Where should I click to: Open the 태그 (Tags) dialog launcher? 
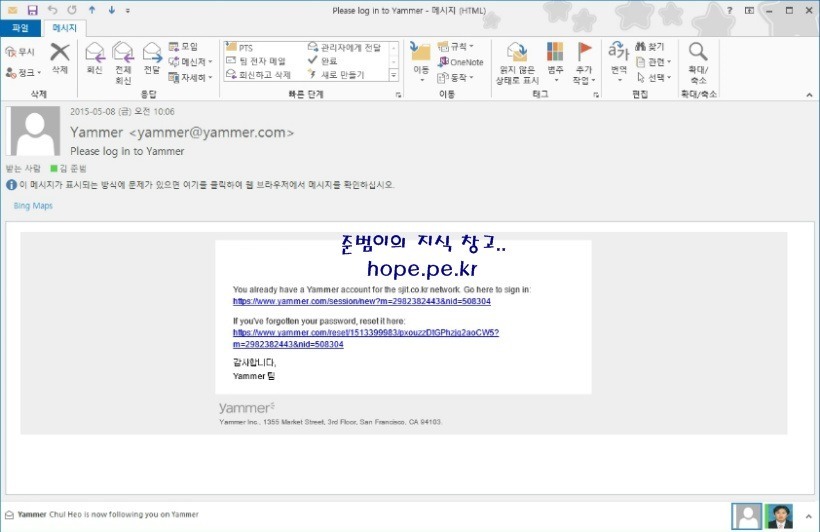(x=596, y=95)
